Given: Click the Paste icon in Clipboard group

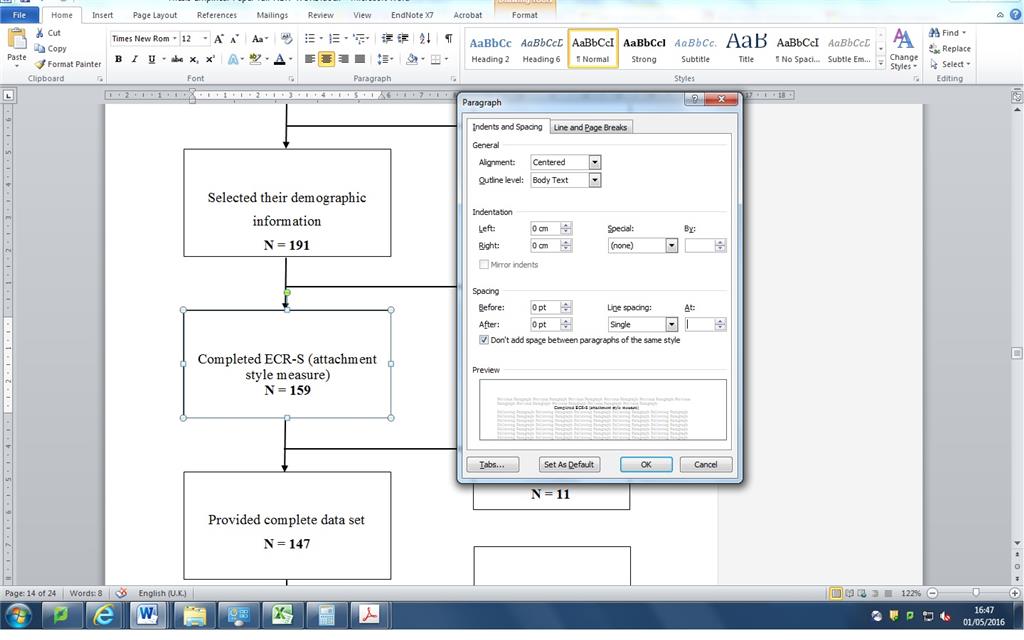Looking at the screenshot, I should (16, 40).
